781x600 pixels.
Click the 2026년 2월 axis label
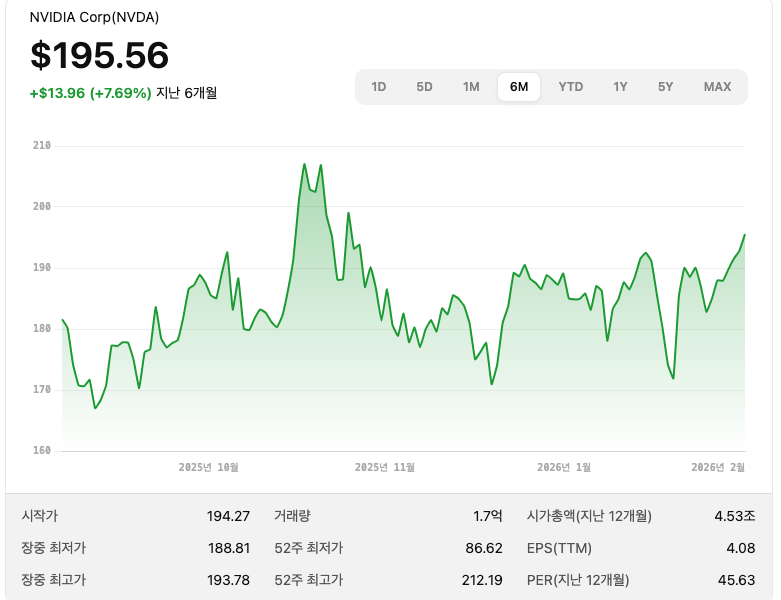(718, 467)
